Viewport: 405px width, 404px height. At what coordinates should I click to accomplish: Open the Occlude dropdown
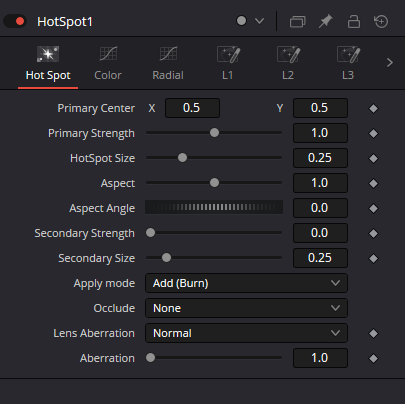(246, 308)
